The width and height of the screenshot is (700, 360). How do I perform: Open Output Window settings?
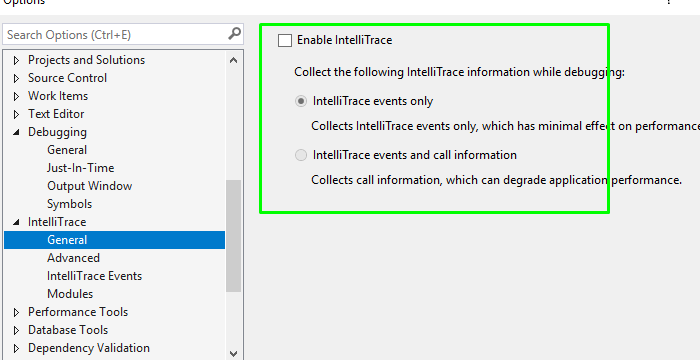tap(90, 186)
